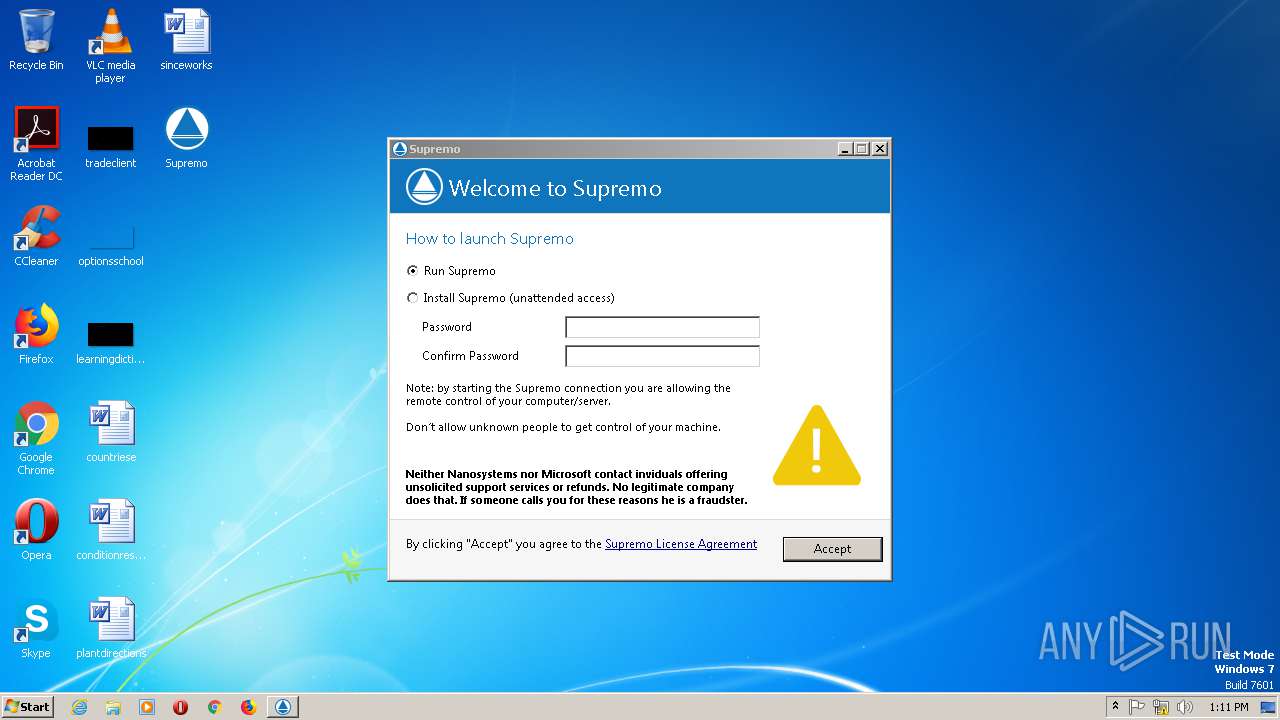
Task: Open the plantdirections Word document
Action: pos(111,628)
